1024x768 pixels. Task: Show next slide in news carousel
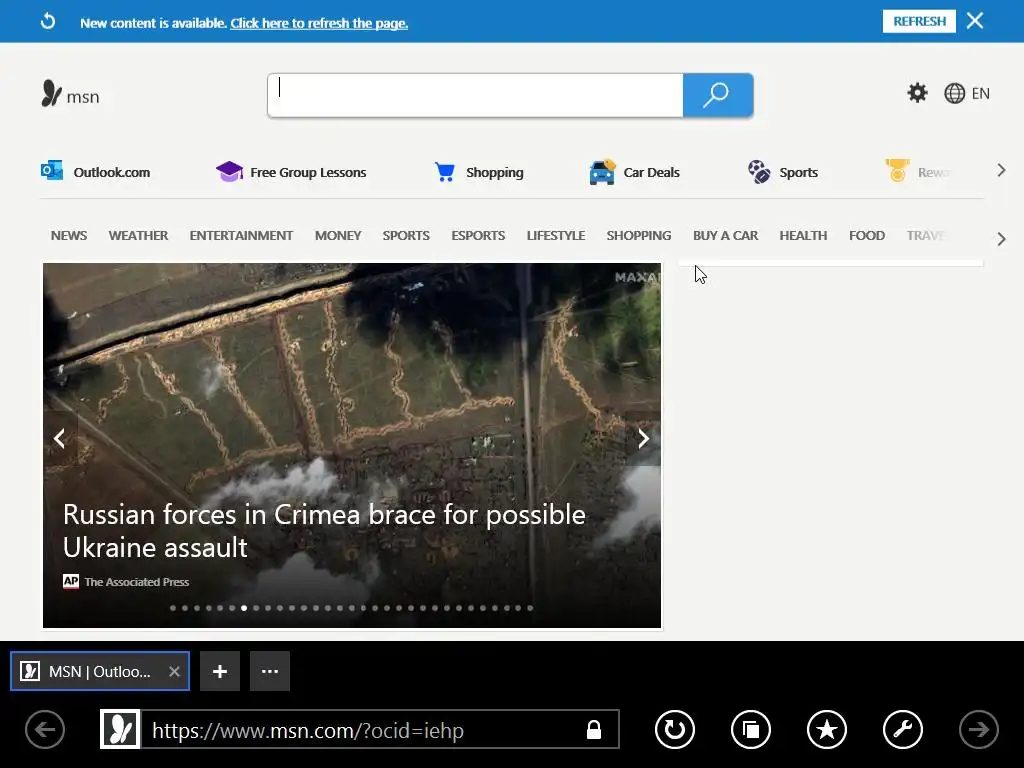point(643,438)
